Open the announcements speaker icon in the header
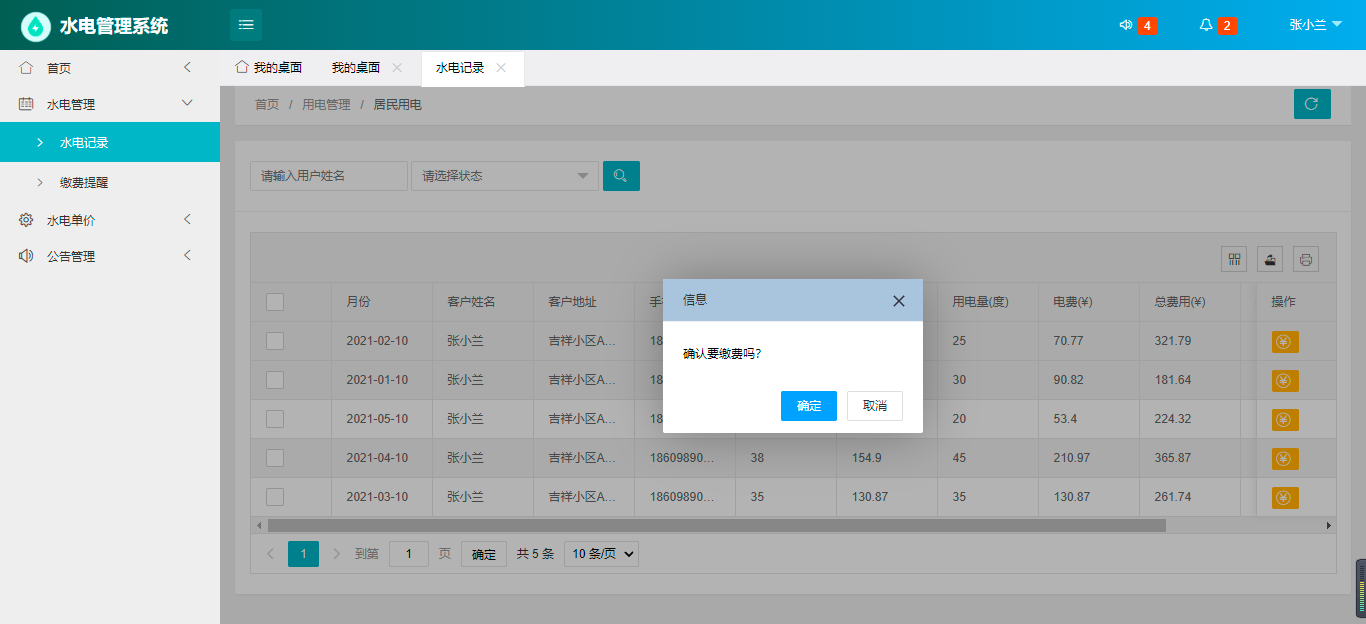The height and width of the screenshot is (624, 1366). point(1125,25)
